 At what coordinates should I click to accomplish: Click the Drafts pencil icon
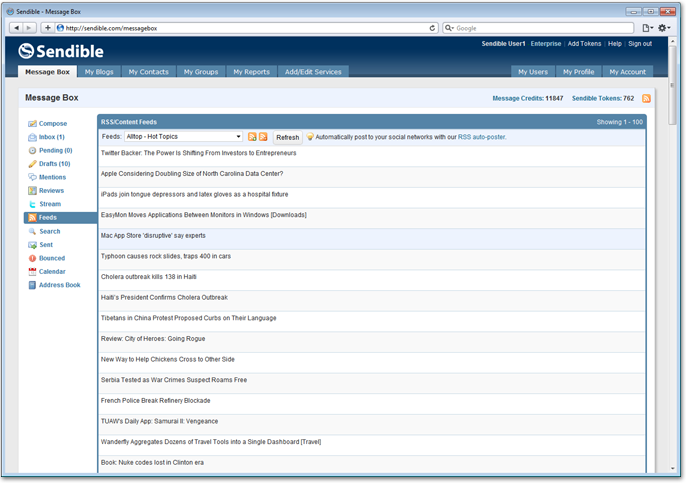32,165
